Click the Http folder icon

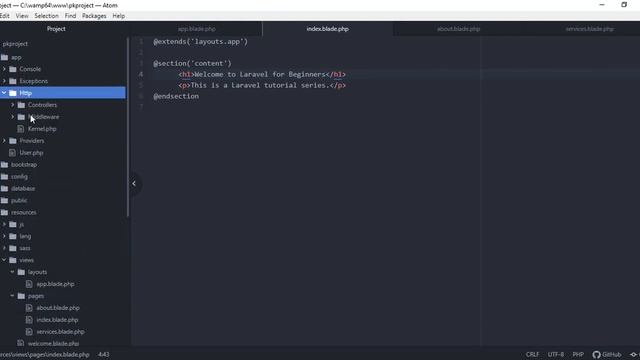click(13, 93)
